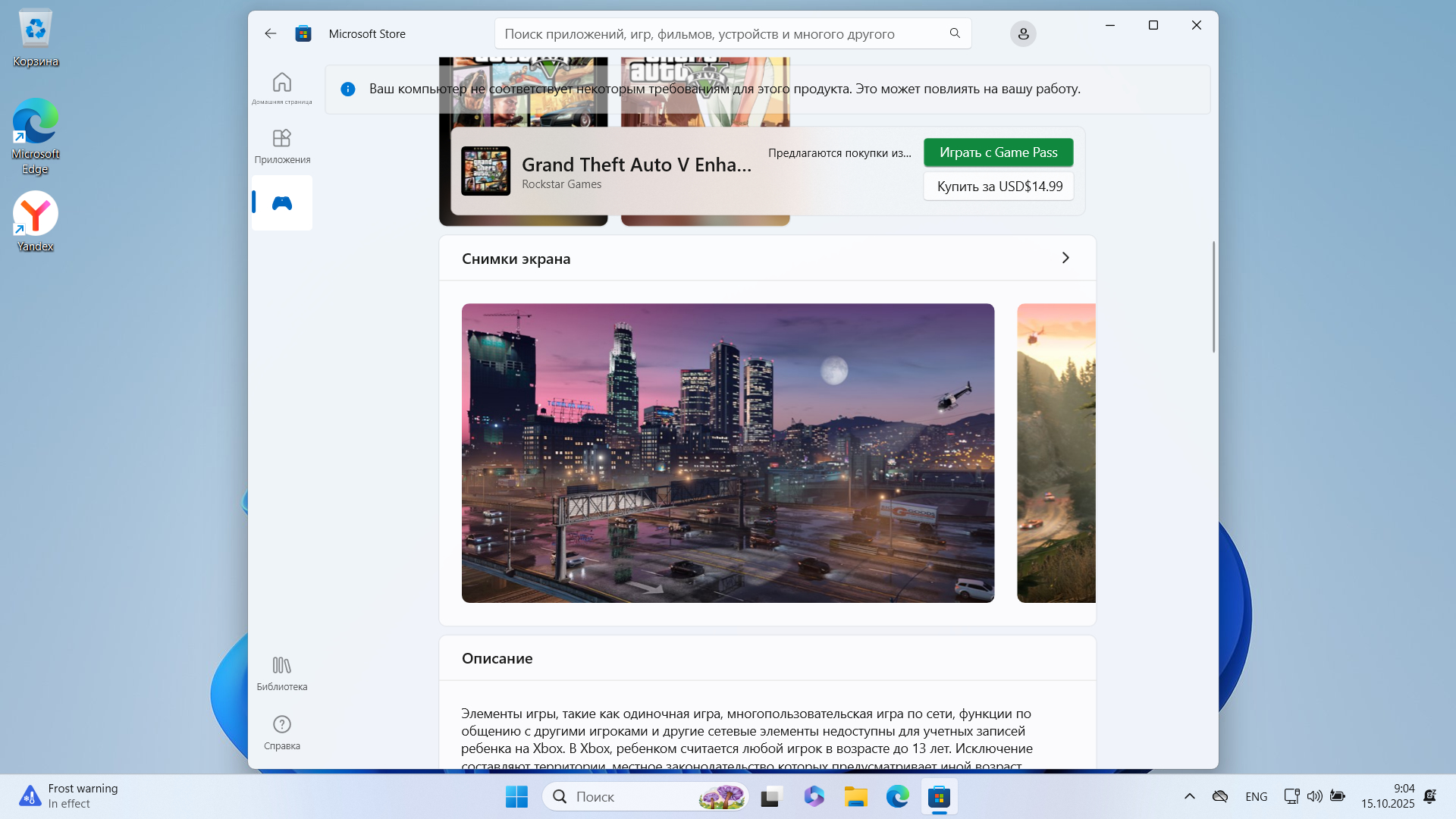Open the night city skyline screenshot

(x=727, y=453)
